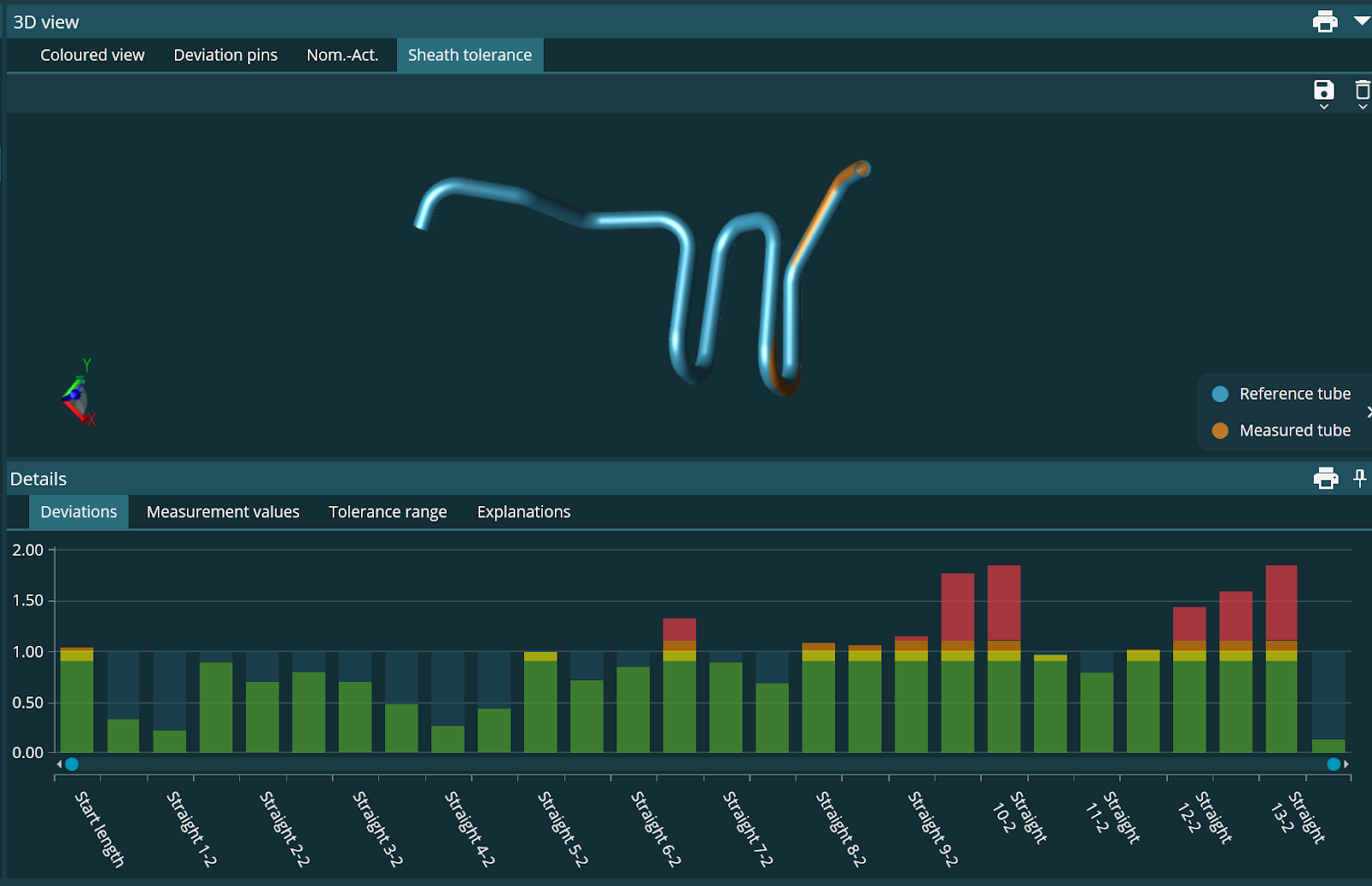Click the Start length axis label
Viewport: 1372px width, 886px height.
point(99,829)
